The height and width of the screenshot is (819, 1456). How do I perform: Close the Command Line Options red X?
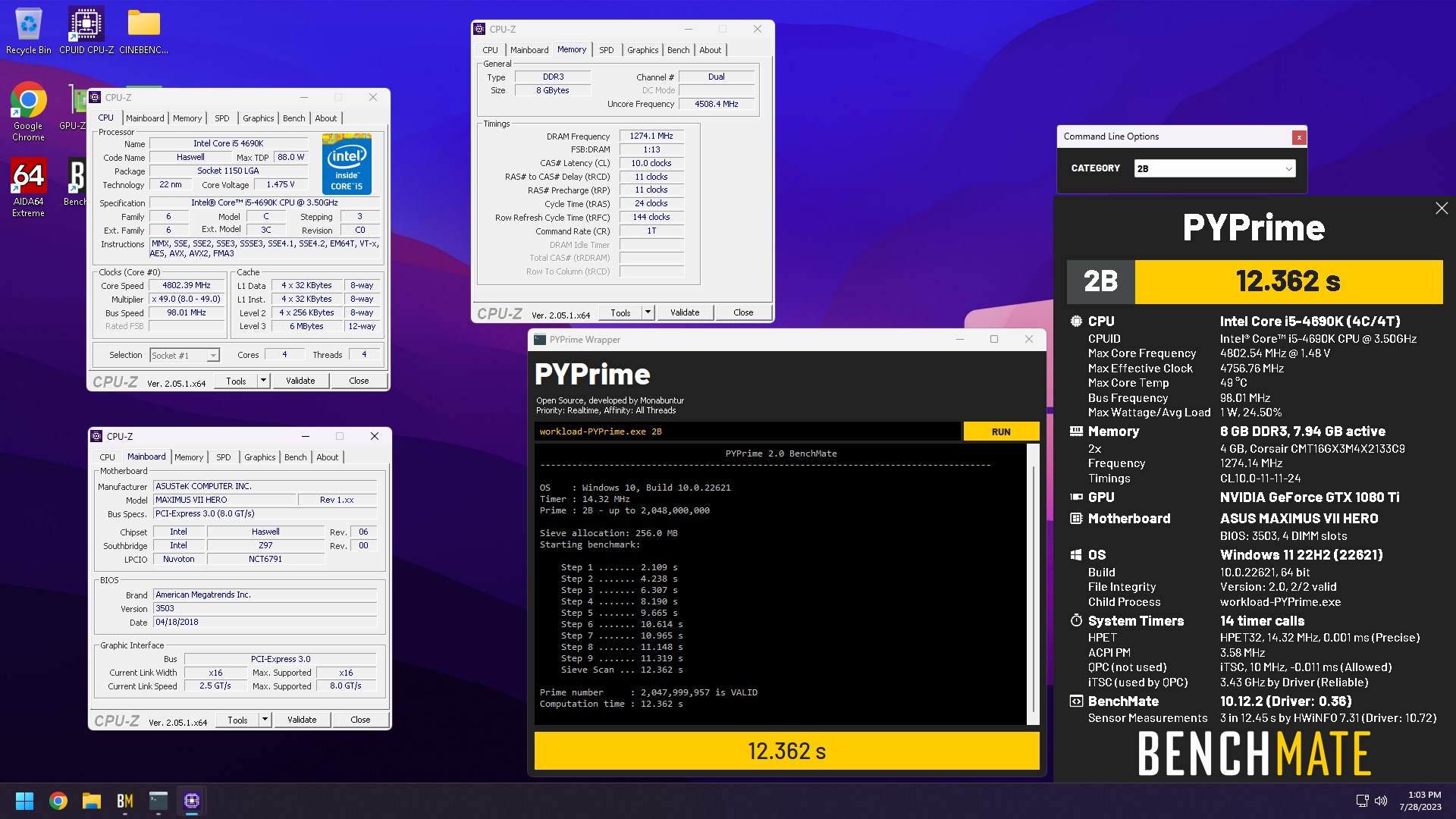1299,137
